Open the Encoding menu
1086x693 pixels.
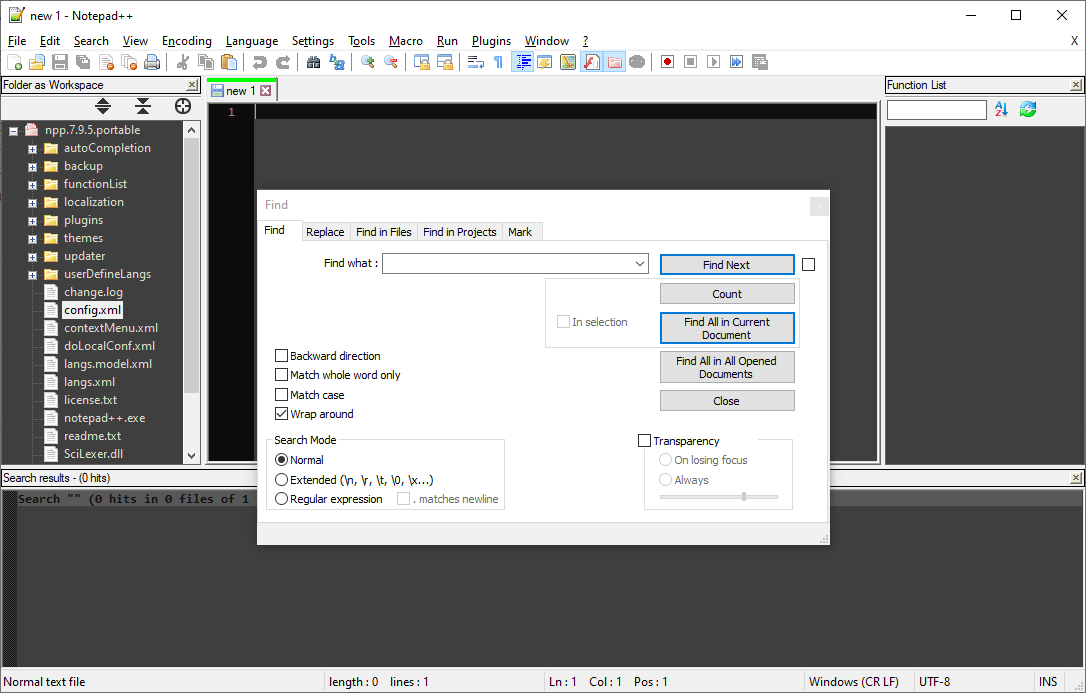tap(186, 41)
